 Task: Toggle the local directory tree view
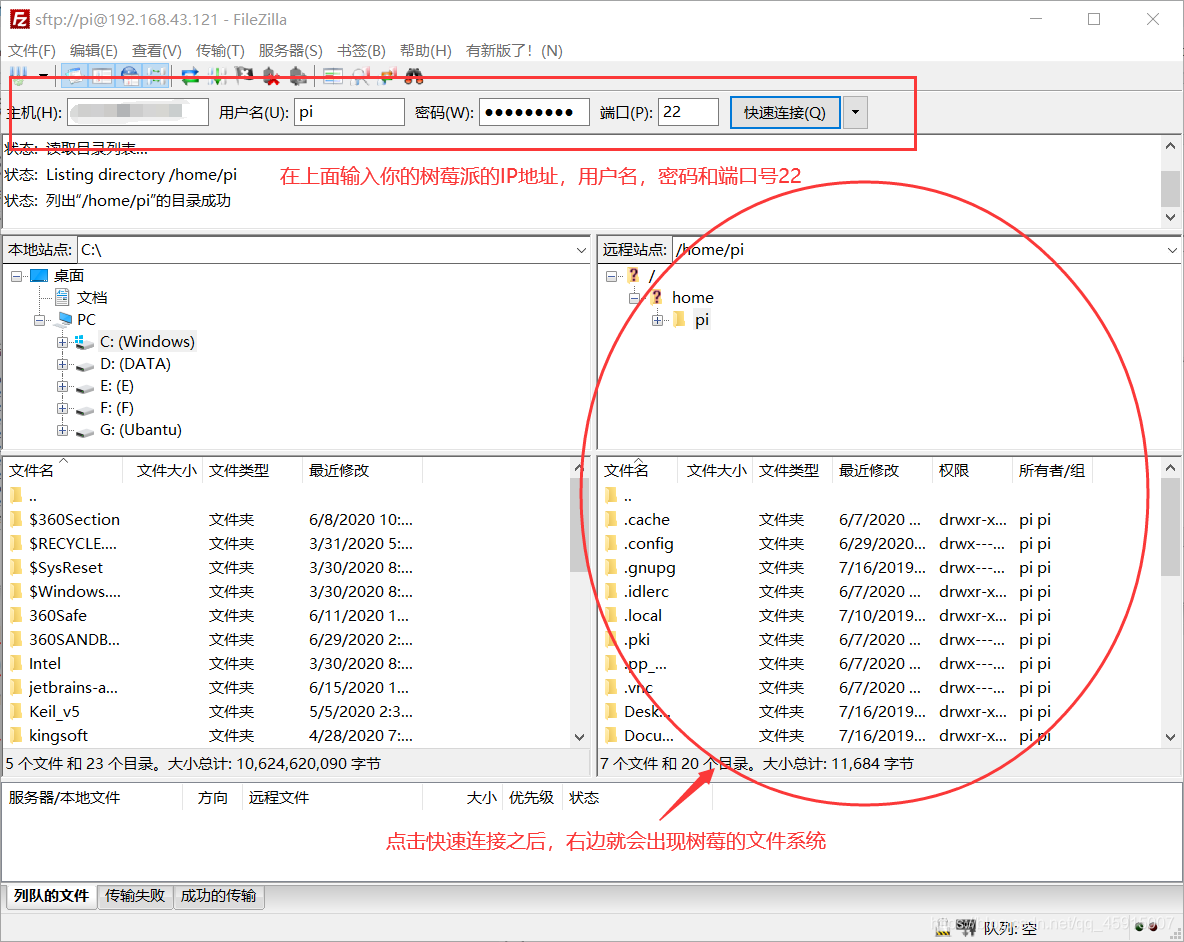pos(102,75)
